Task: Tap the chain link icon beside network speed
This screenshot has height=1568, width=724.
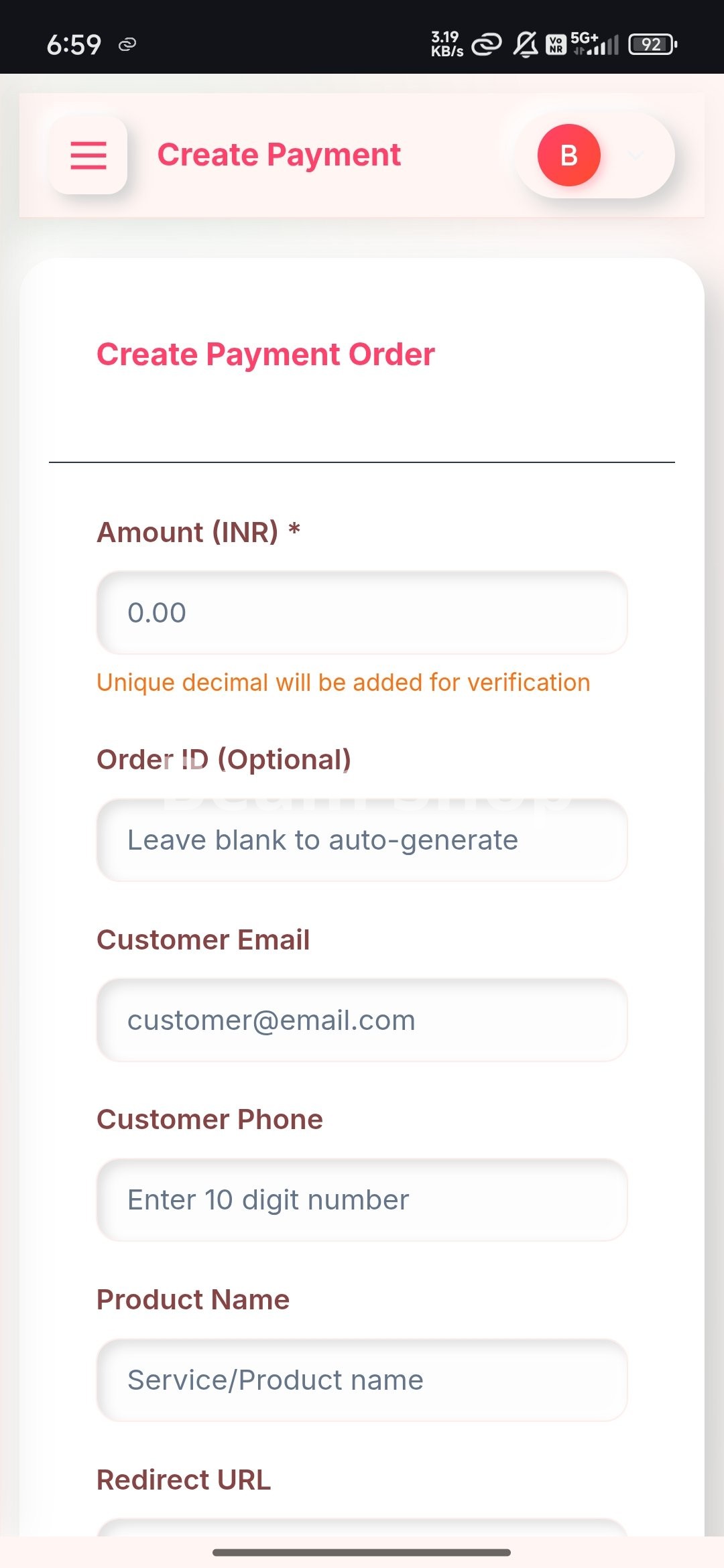Action: click(x=487, y=44)
